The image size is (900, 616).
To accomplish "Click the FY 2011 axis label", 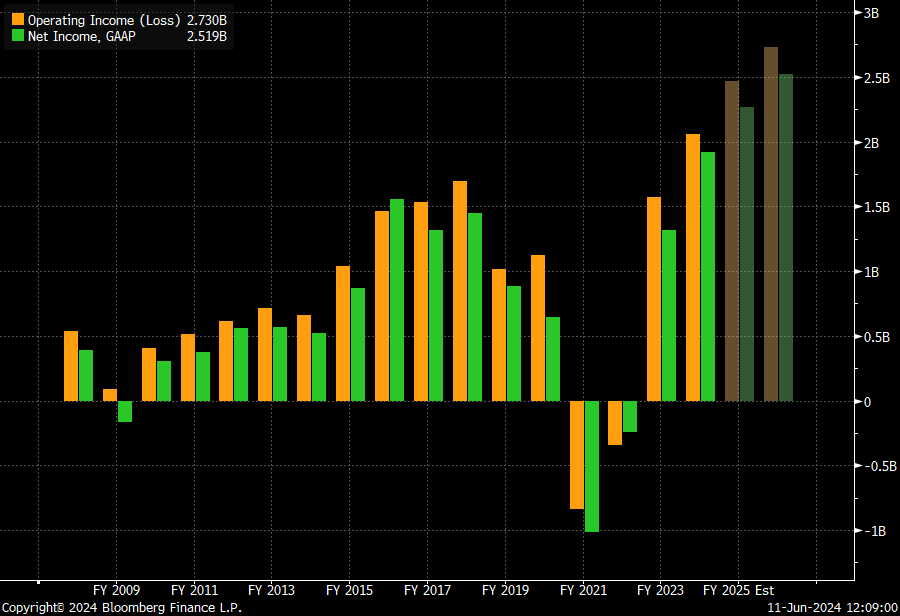I will tap(195, 590).
